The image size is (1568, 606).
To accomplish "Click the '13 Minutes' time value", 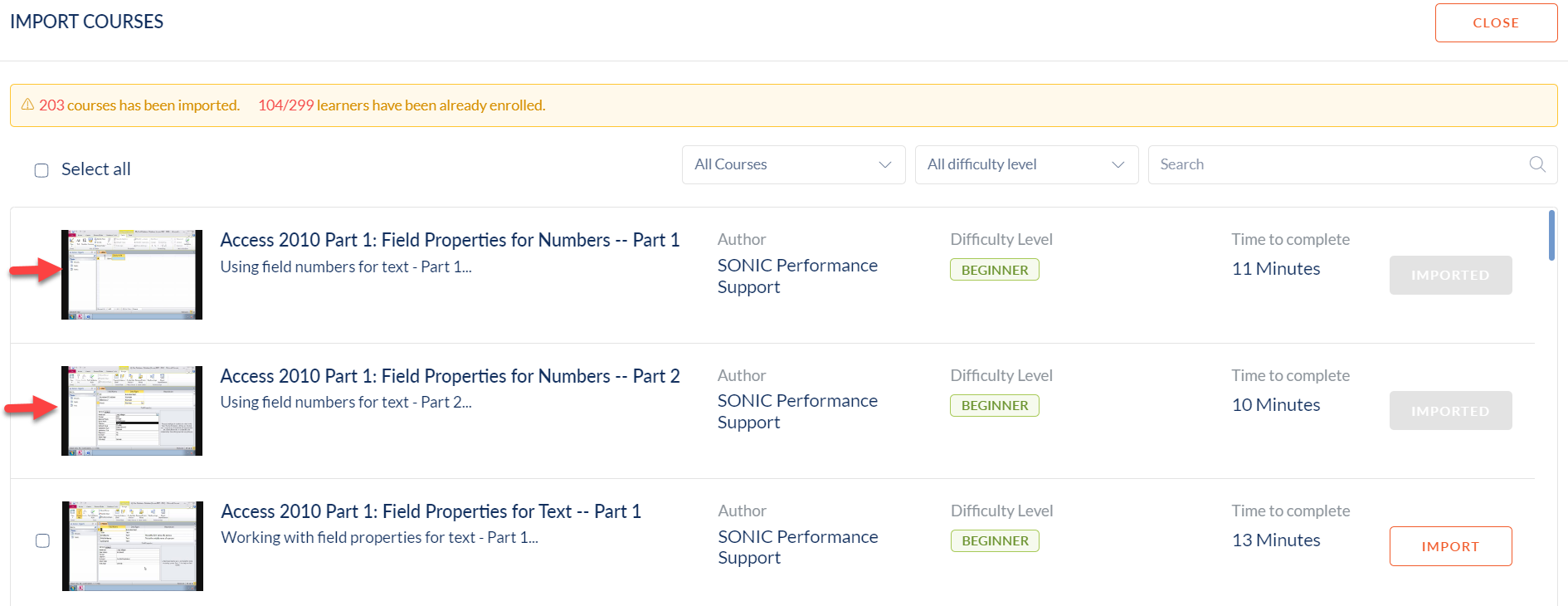I will click(1276, 540).
